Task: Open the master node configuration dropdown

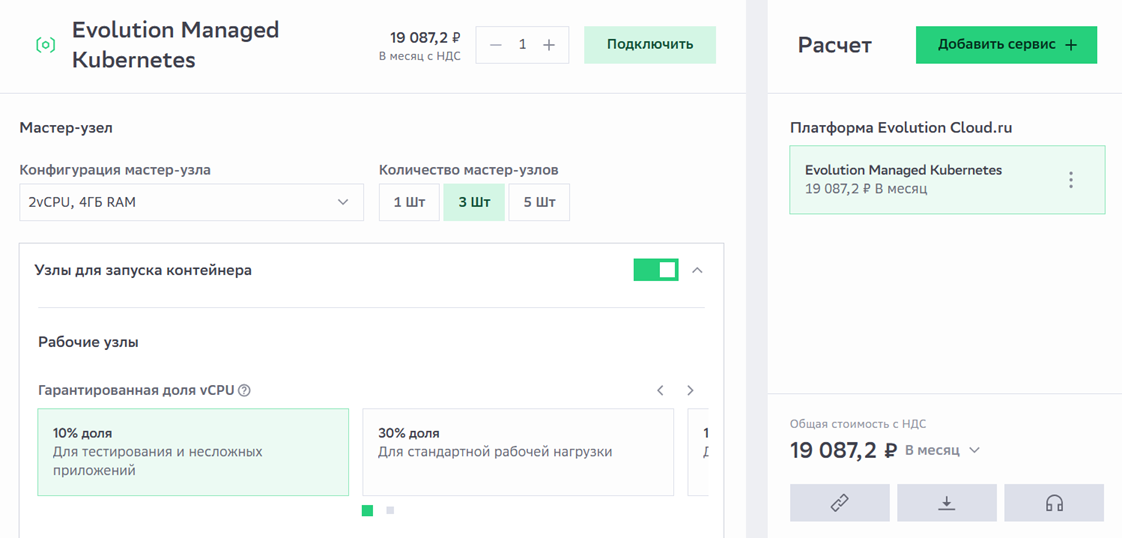Action: 191,202
